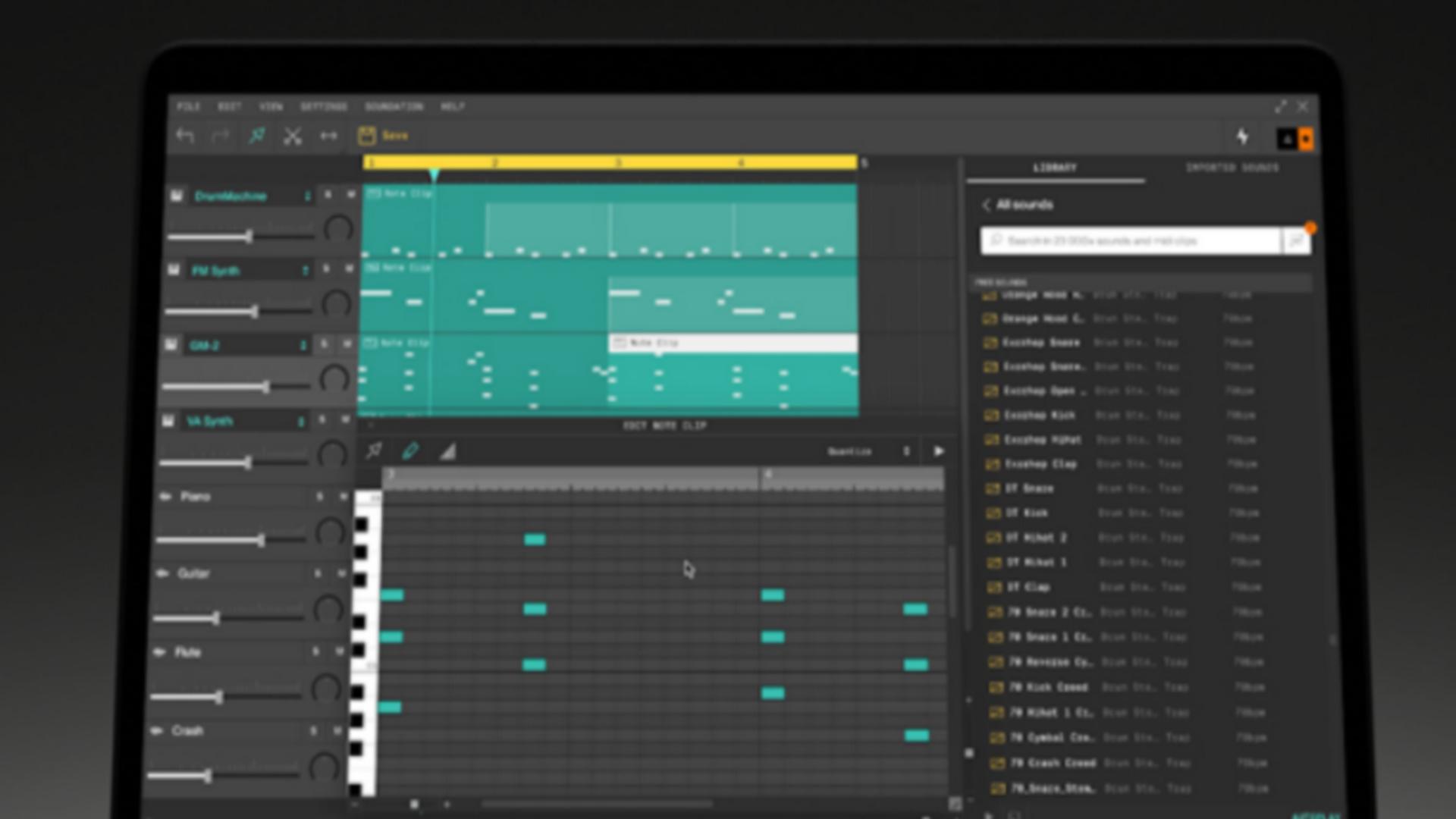Screen dimensions: 1456x819
Task: Click the DrumMachine track name
Action: (x=231, y=196)
